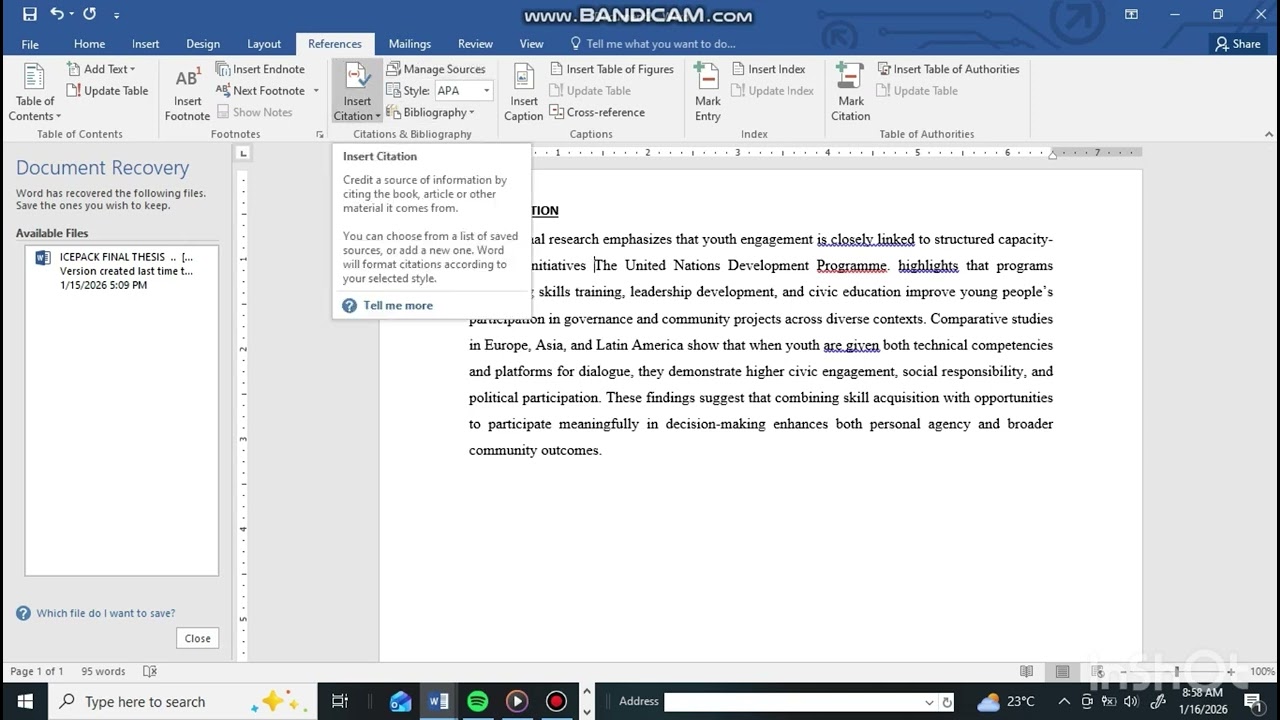Switch to the Mailings tab
Screen dimensions: 1280x720
click(410, 44)
